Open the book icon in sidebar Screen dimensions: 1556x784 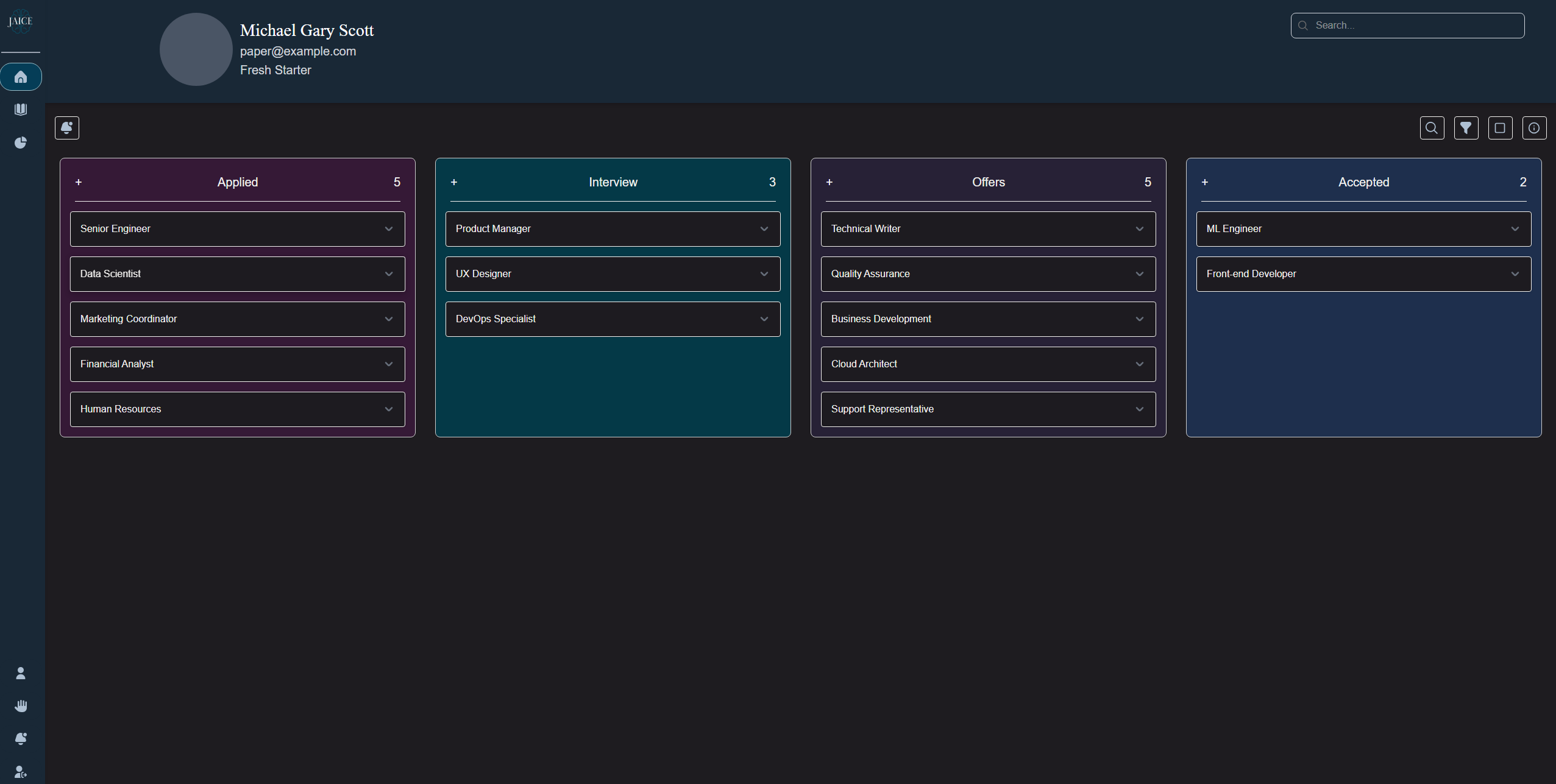(21, 110)
